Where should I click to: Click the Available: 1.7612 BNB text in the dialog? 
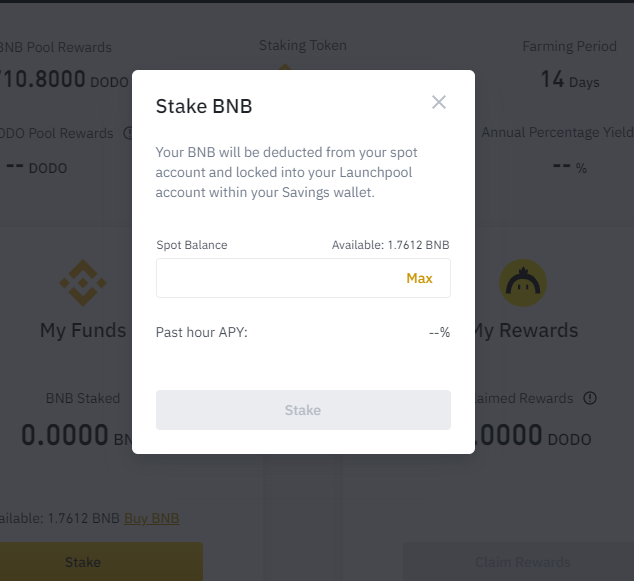(x=390, y=245)
